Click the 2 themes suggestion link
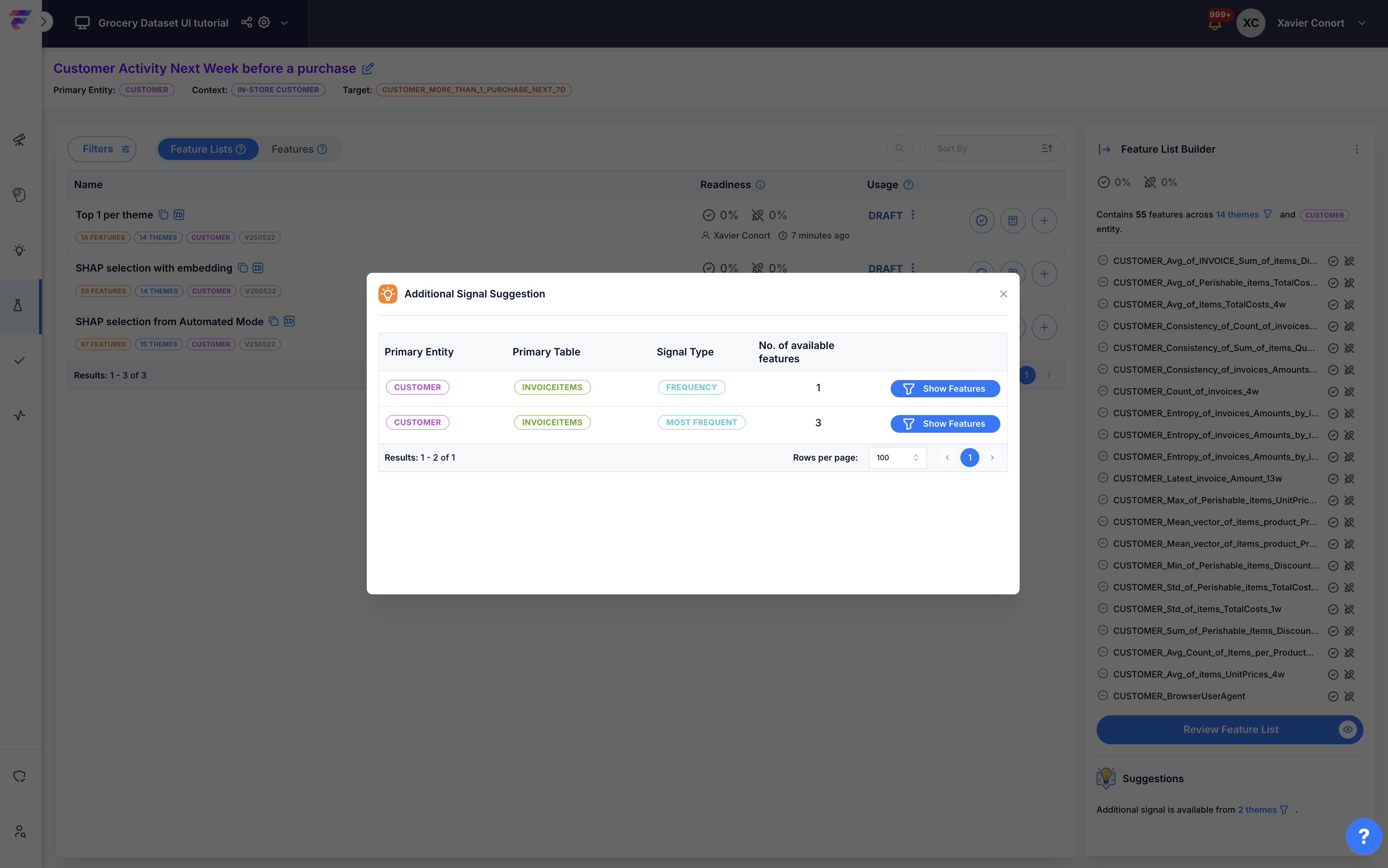Image resolution: width=1388 pixels, height=868 pixels. [x=1257, y=810]
